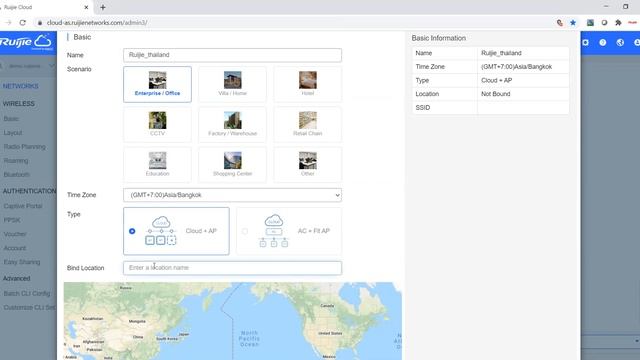
Task: Choose the AC + Fit AP radio button
Action: (244, 231)
